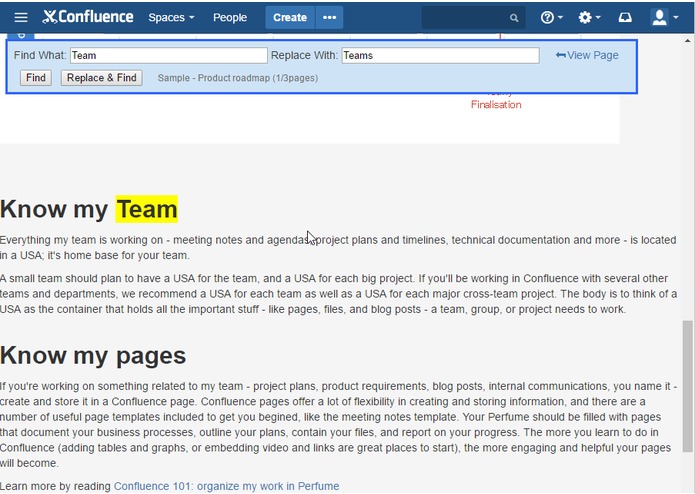Image resolution: width=695 pixels, height=494 pixels.
Task: Click the scrollbar up arrow
Action: point(687,41)
